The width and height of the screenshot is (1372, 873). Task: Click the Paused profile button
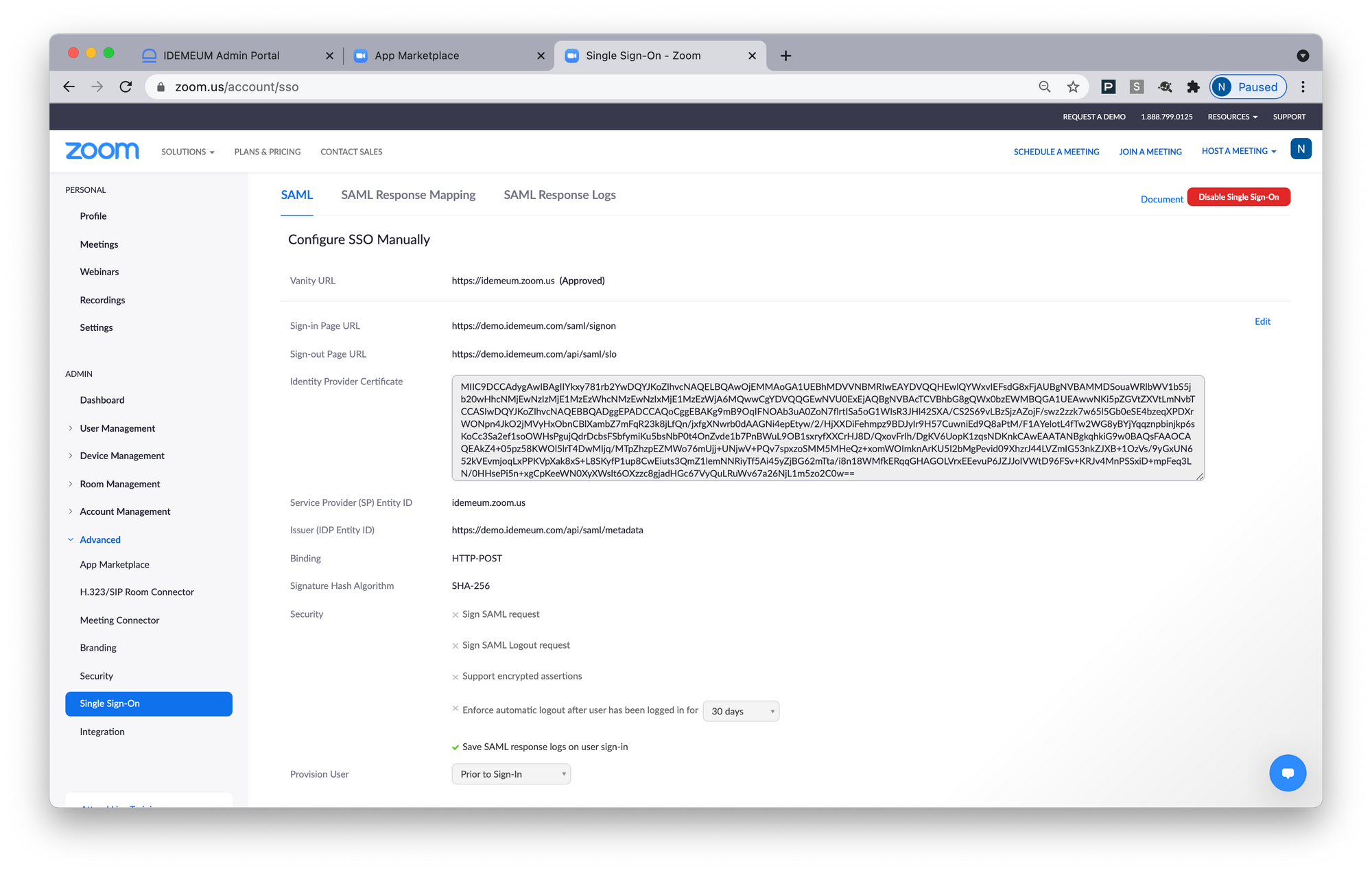(1248, 86)
